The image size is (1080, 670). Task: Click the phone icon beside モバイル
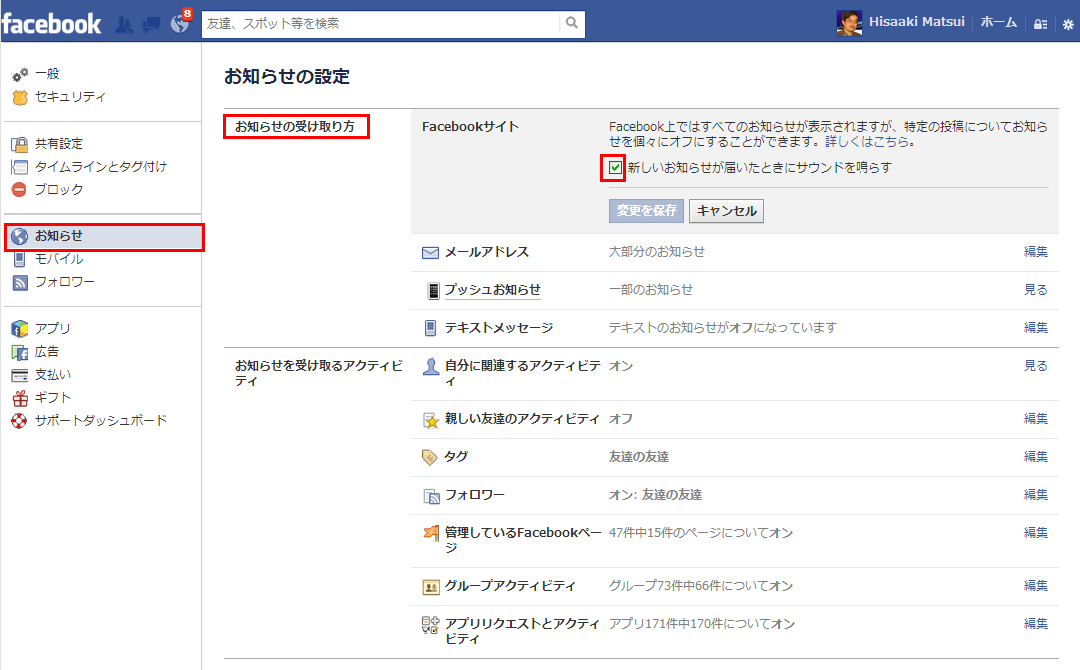coord(19,259)
